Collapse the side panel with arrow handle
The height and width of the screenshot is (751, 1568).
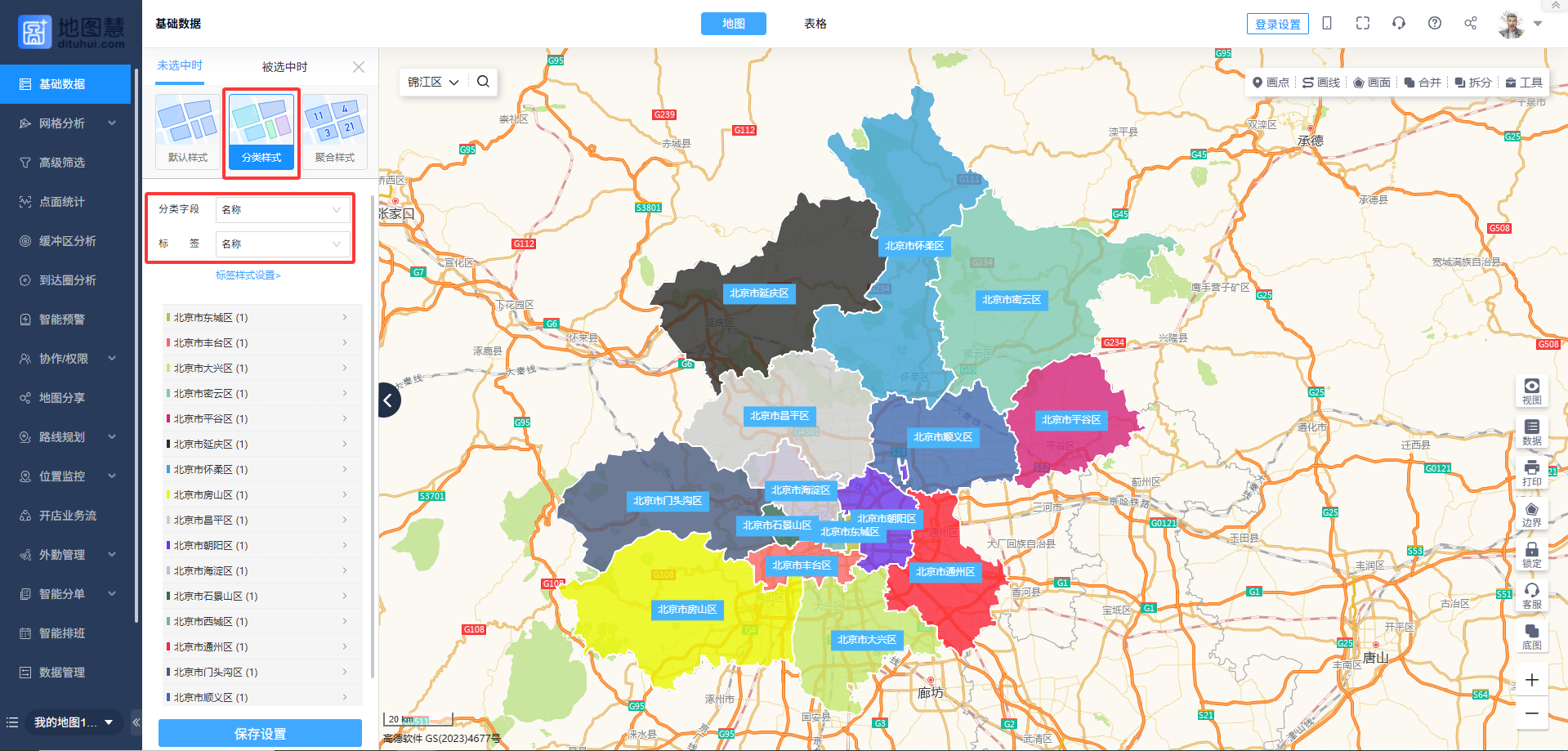[x=389, y=400]
